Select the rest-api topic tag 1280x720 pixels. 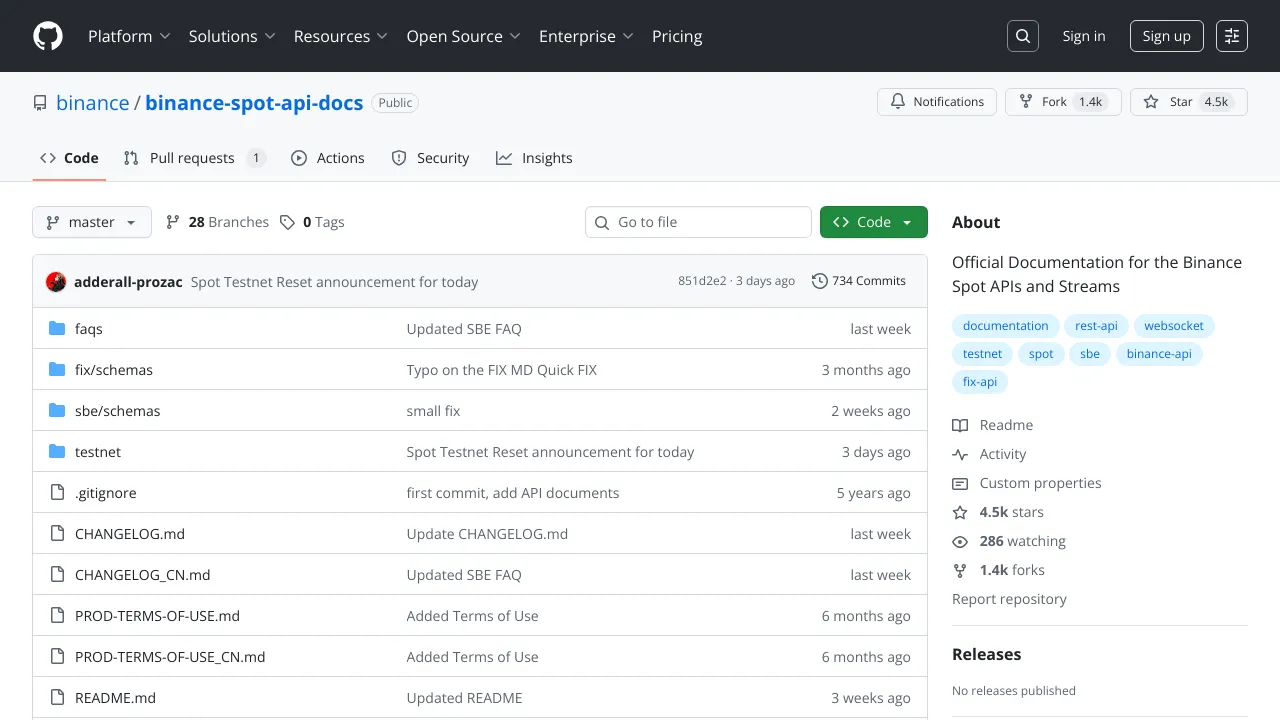(1097, 326)
